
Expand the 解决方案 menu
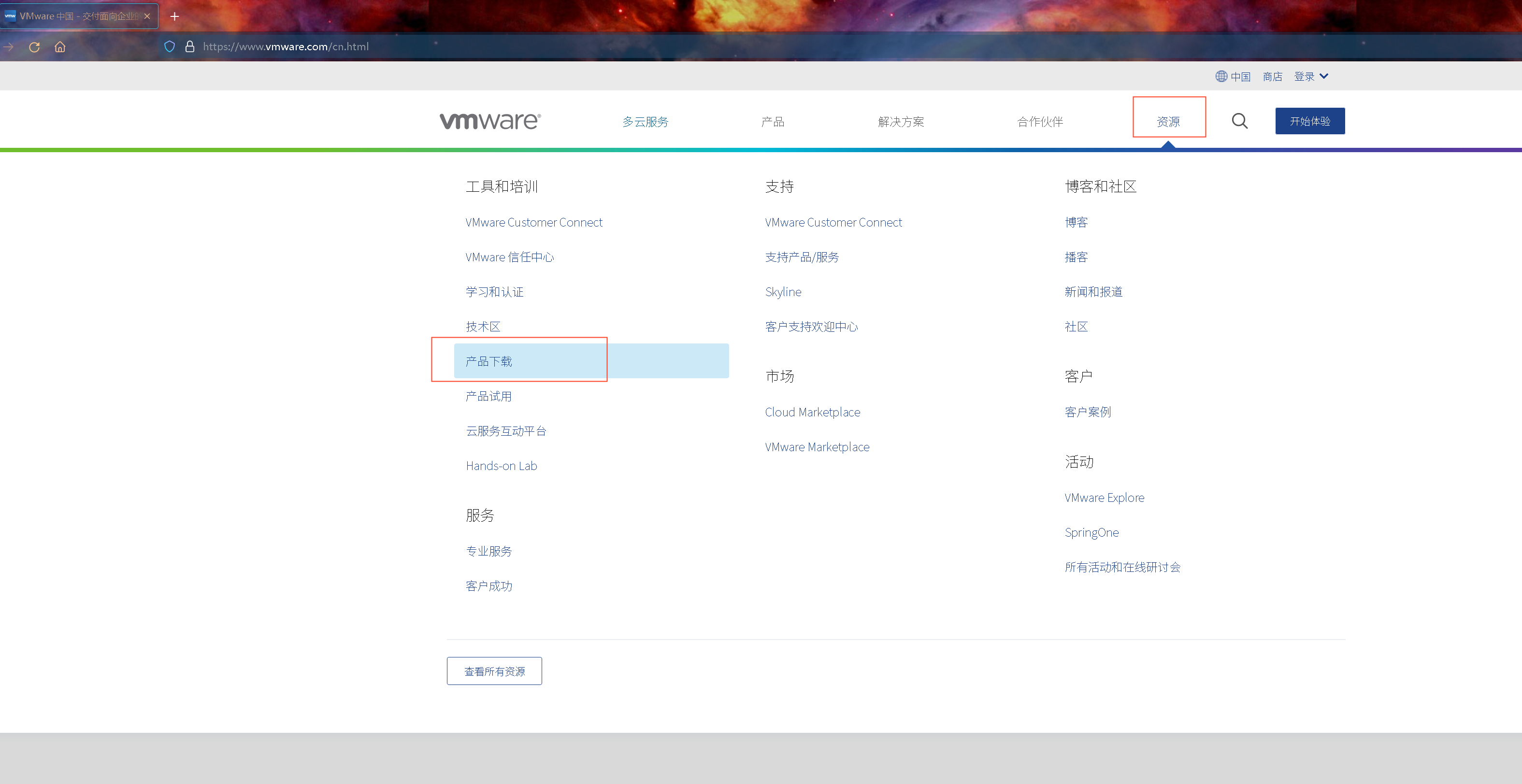[901, 122]
